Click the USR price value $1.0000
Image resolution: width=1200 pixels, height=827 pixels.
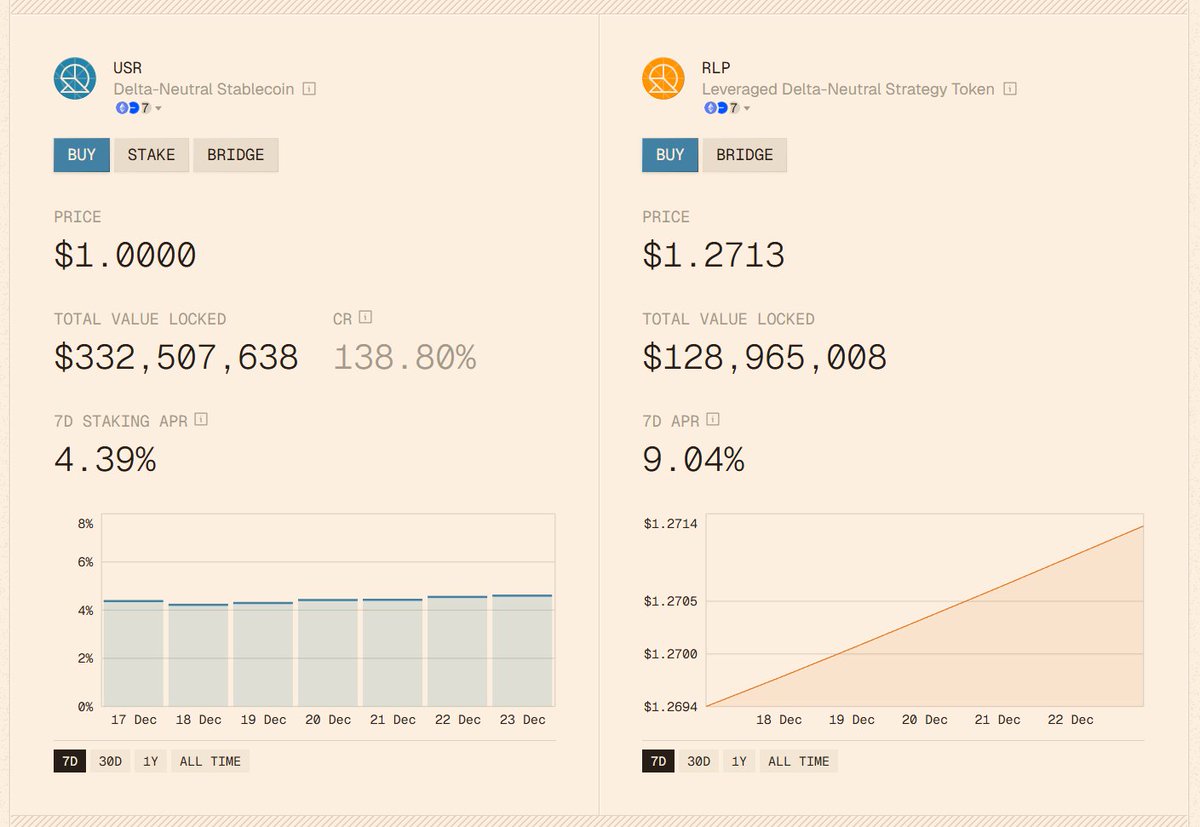pyautogui.click(x=125, y=256)
